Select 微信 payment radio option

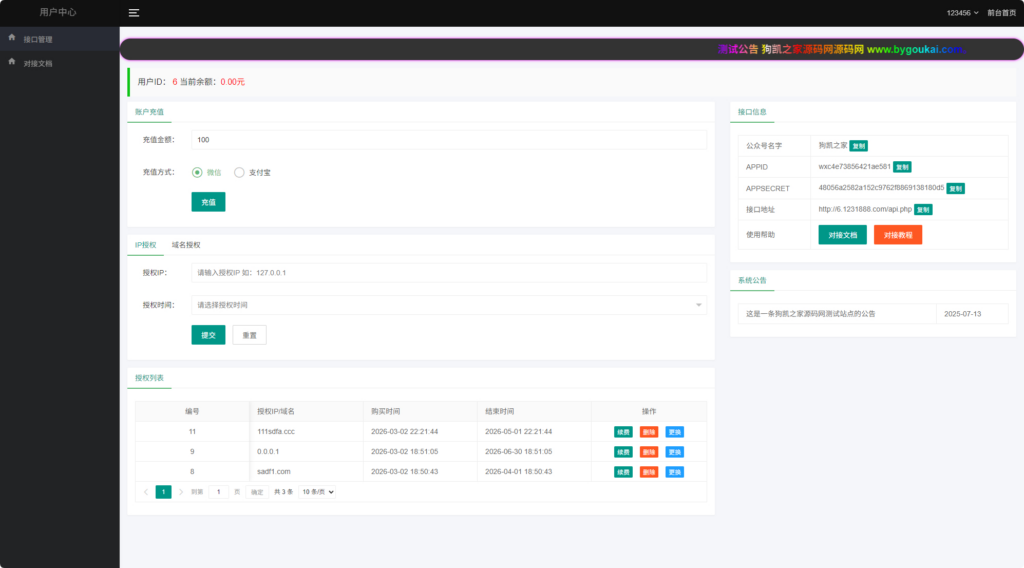[x=197, y=172]
